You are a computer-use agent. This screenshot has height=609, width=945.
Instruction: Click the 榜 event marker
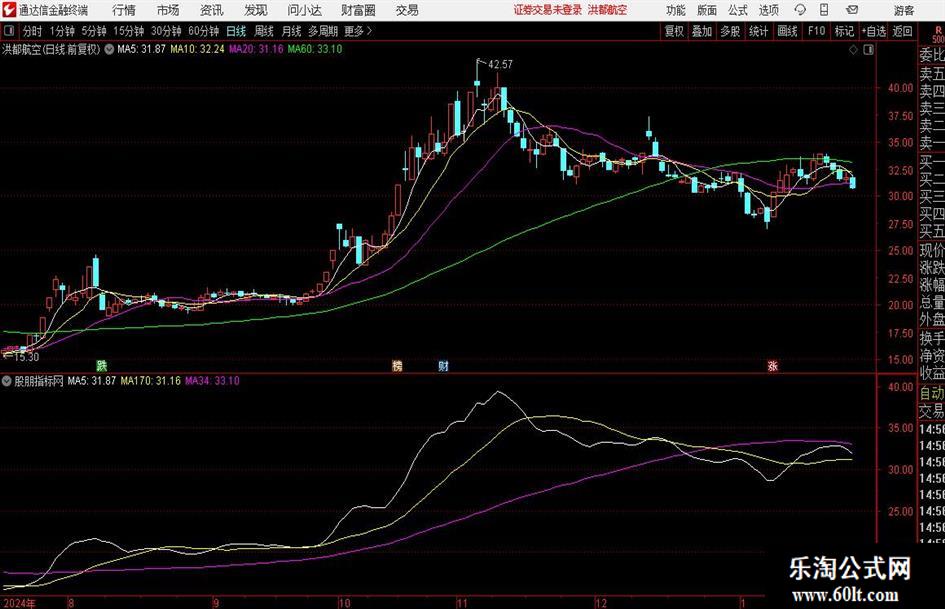397,366
